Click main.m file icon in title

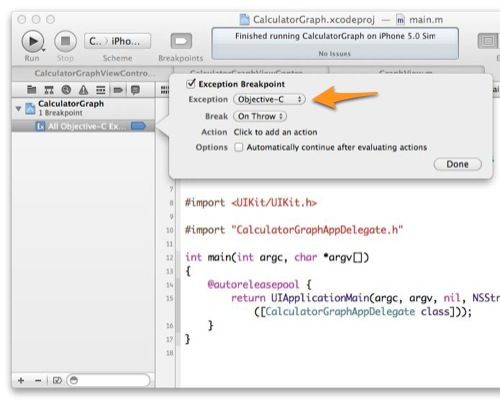[x=400, y=20]
